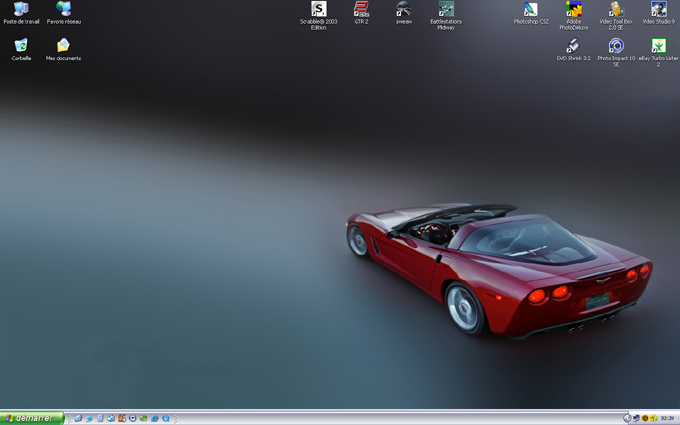Open Photo Impact 10 SE shortcut

pos(616,46)
